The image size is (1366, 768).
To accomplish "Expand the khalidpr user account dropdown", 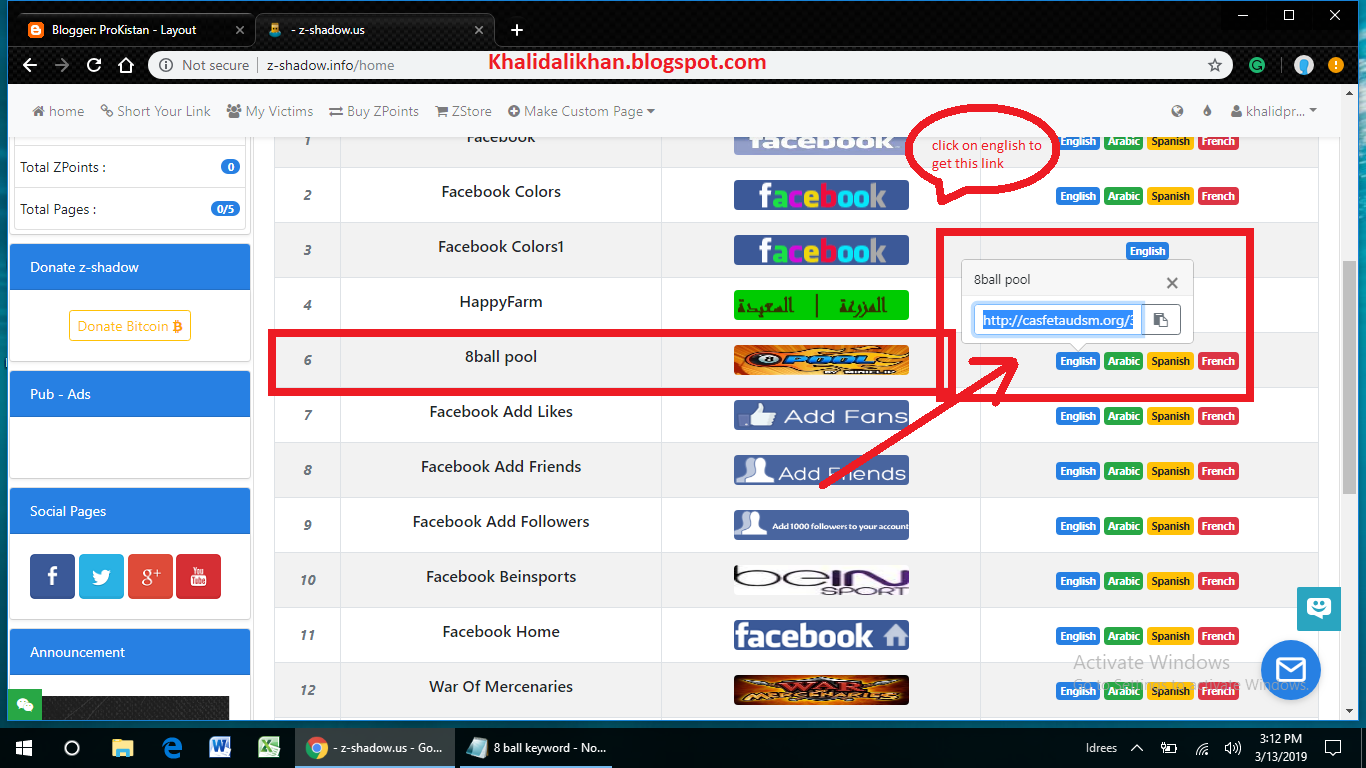I will tap(1273, 111).
